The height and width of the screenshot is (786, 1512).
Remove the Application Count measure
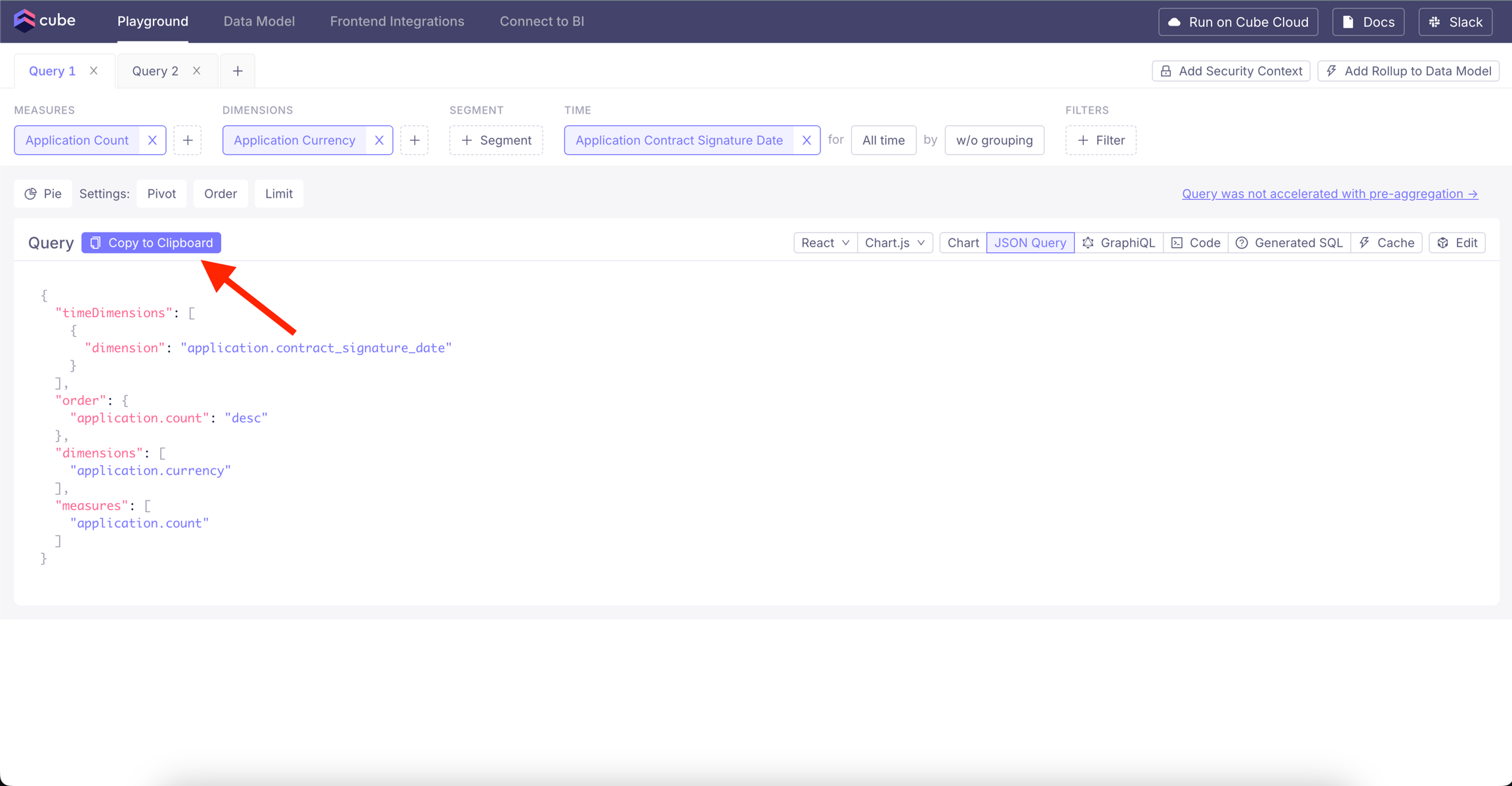pyautogui.click(x=152, y=140)
